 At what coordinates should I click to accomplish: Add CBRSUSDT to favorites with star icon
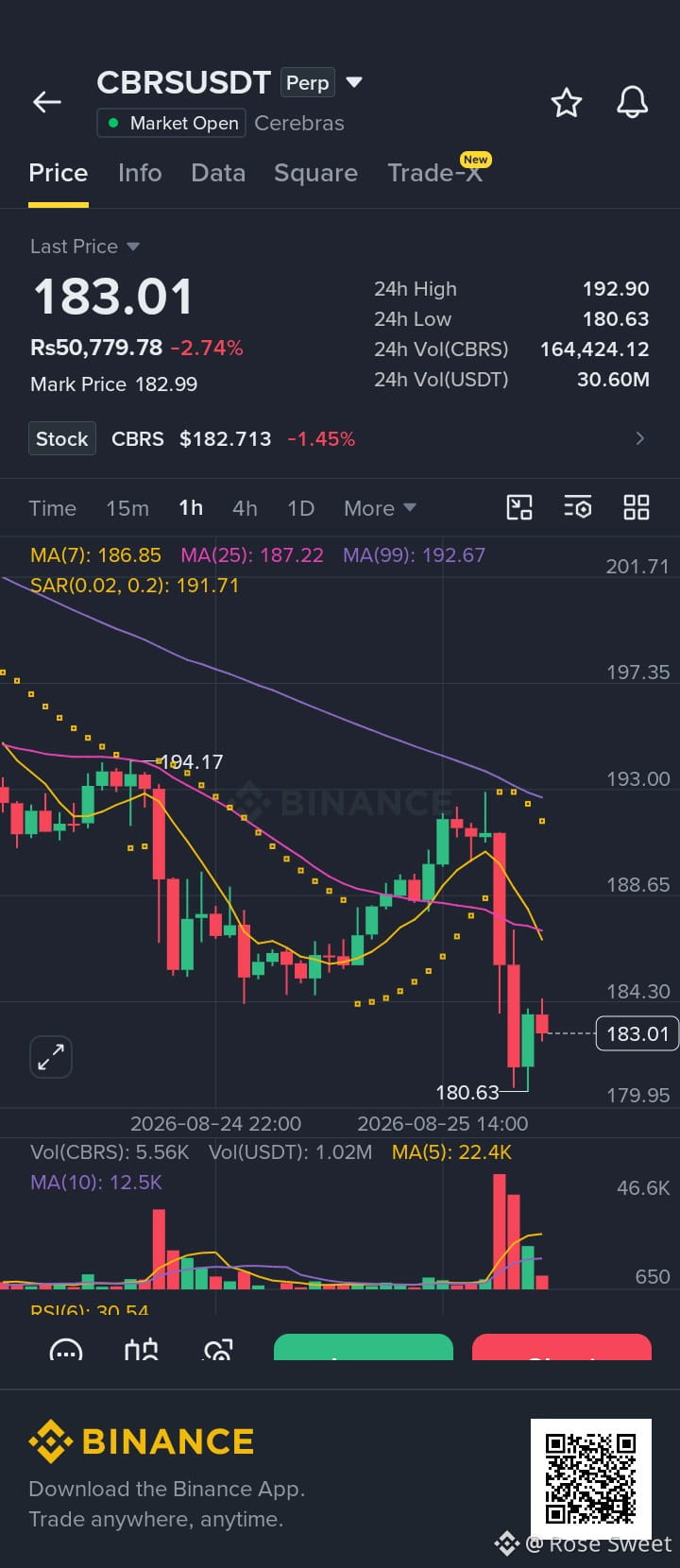tap(567, 102)
